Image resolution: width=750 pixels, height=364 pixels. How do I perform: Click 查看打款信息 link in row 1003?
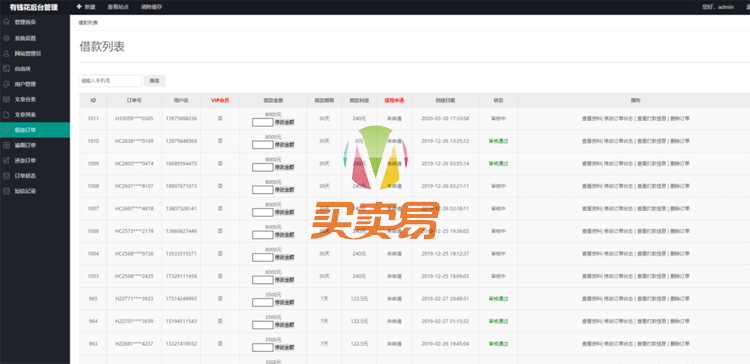651,276
